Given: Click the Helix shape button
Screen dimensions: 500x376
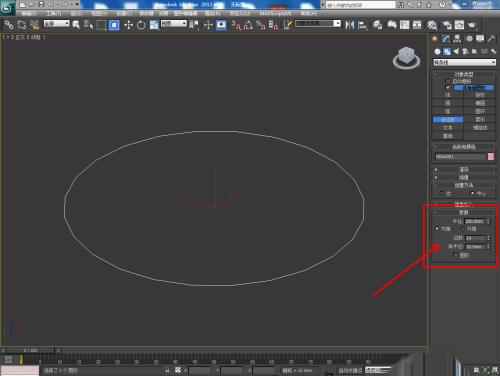Looking at the screenshot, I should pos(480,128).
